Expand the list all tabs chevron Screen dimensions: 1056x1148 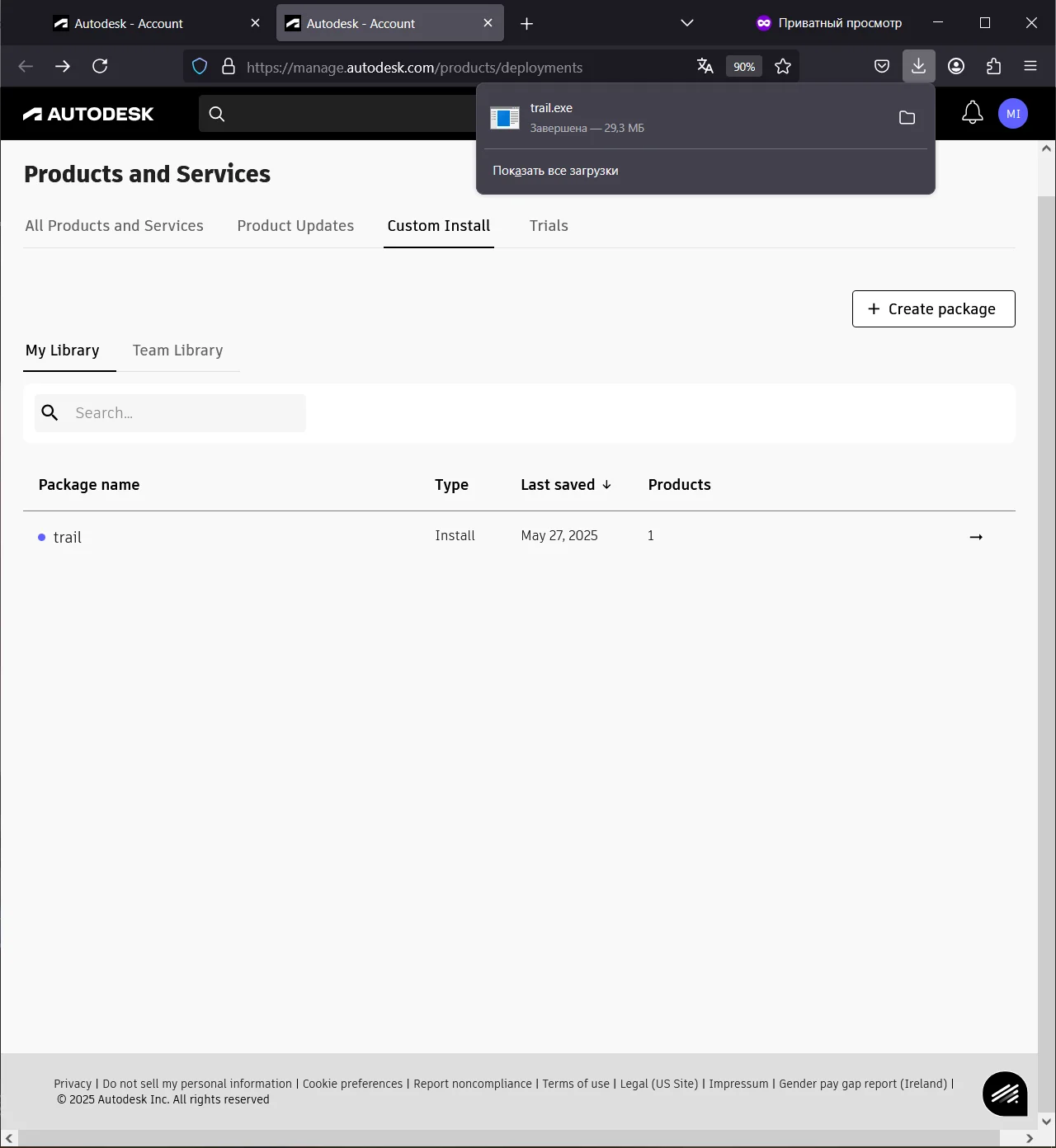(x=686, y=23)
